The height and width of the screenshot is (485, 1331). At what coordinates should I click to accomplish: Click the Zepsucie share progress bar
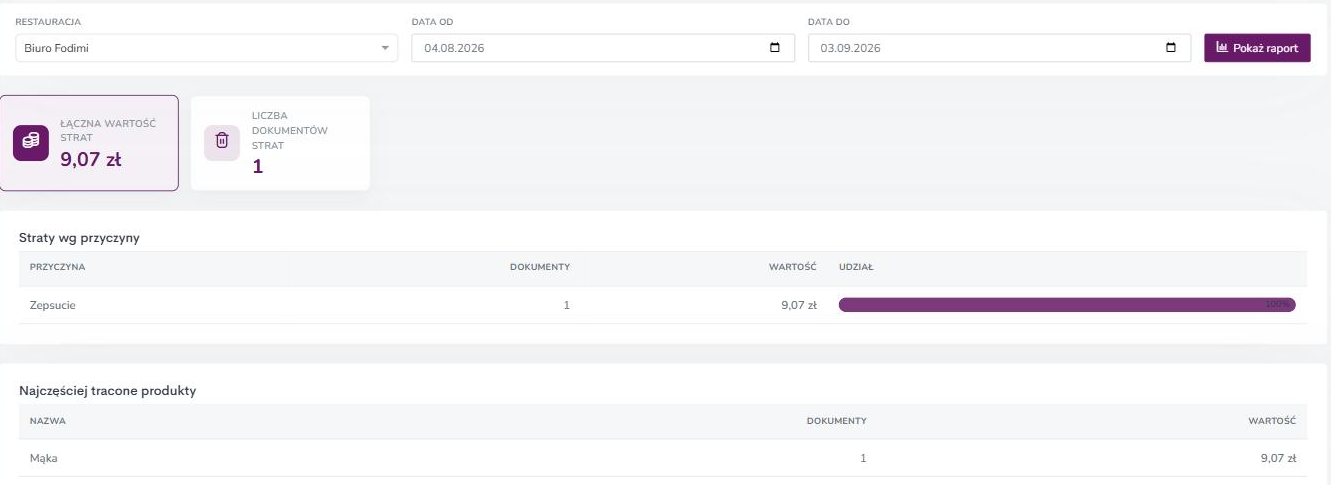(1067, 305)
